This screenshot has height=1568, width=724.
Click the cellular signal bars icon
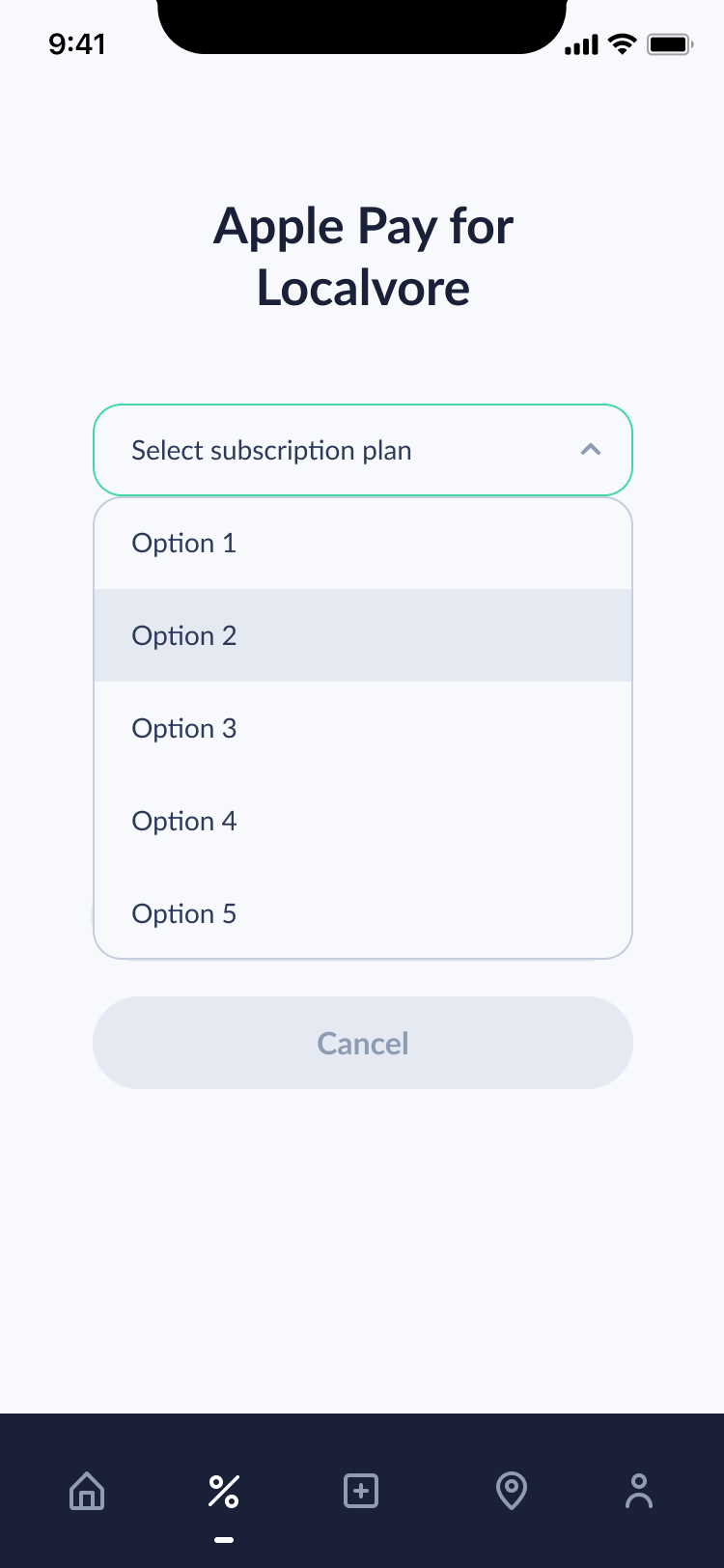point(581,44)
